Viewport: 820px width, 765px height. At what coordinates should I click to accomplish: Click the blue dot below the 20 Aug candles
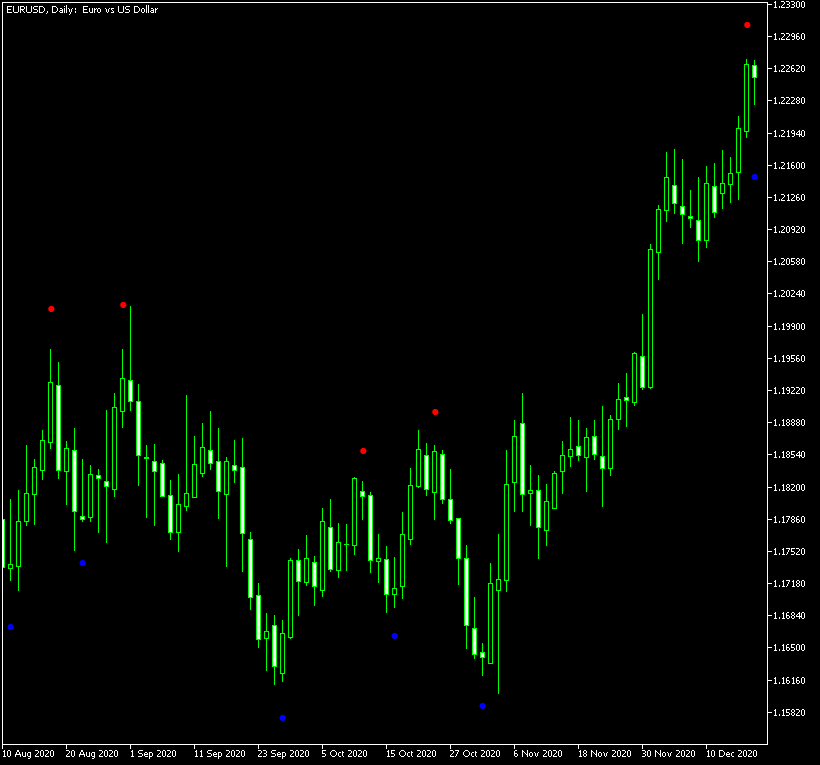(83, 563)
